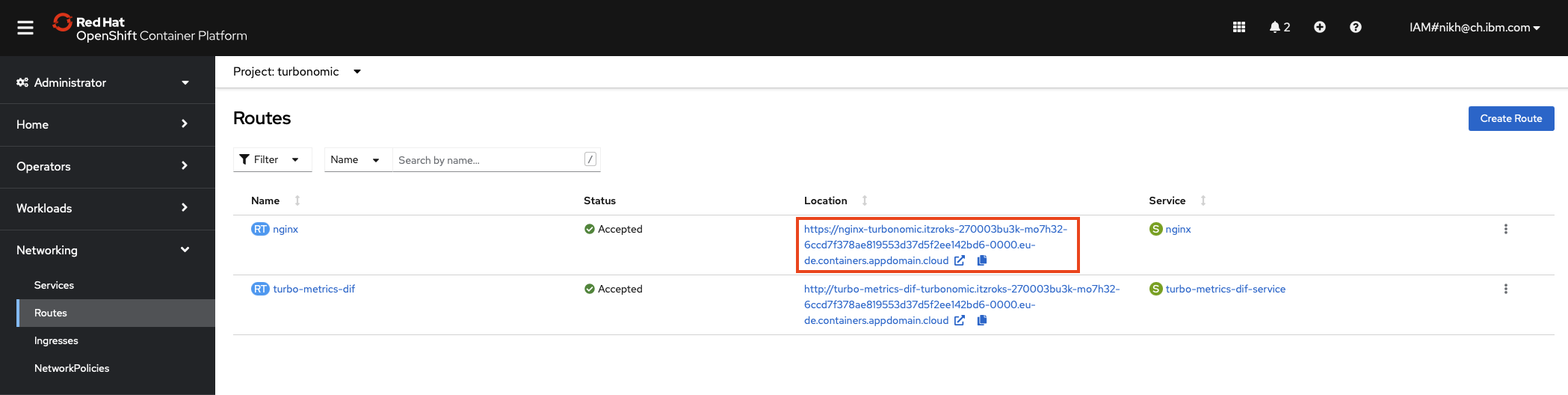1568x395 pixels.
Task: Expand the Workloads navigation section
Action: pos(103,208)
